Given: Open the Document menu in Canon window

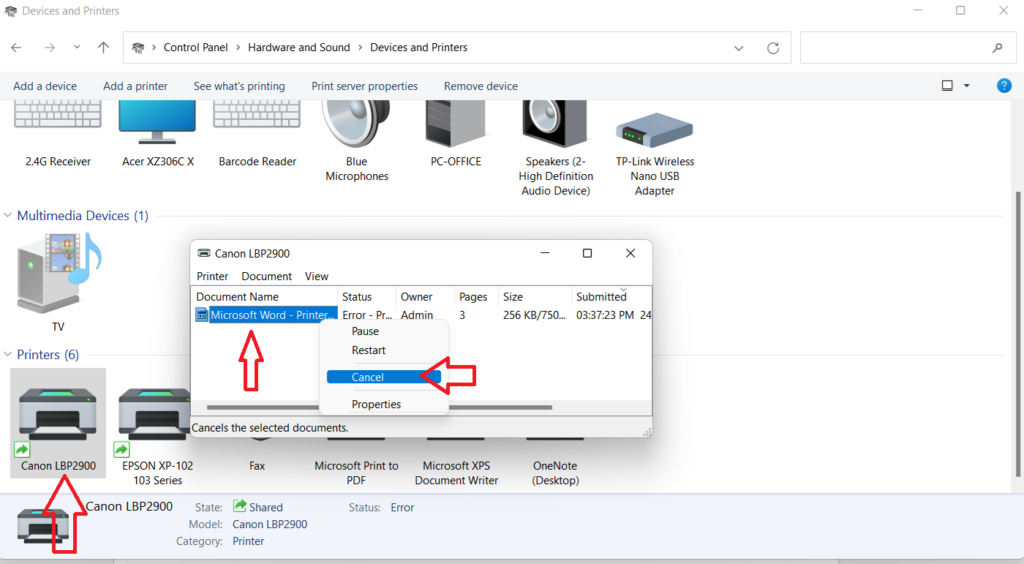Looking at the screenshot, I should coord(266,276).
